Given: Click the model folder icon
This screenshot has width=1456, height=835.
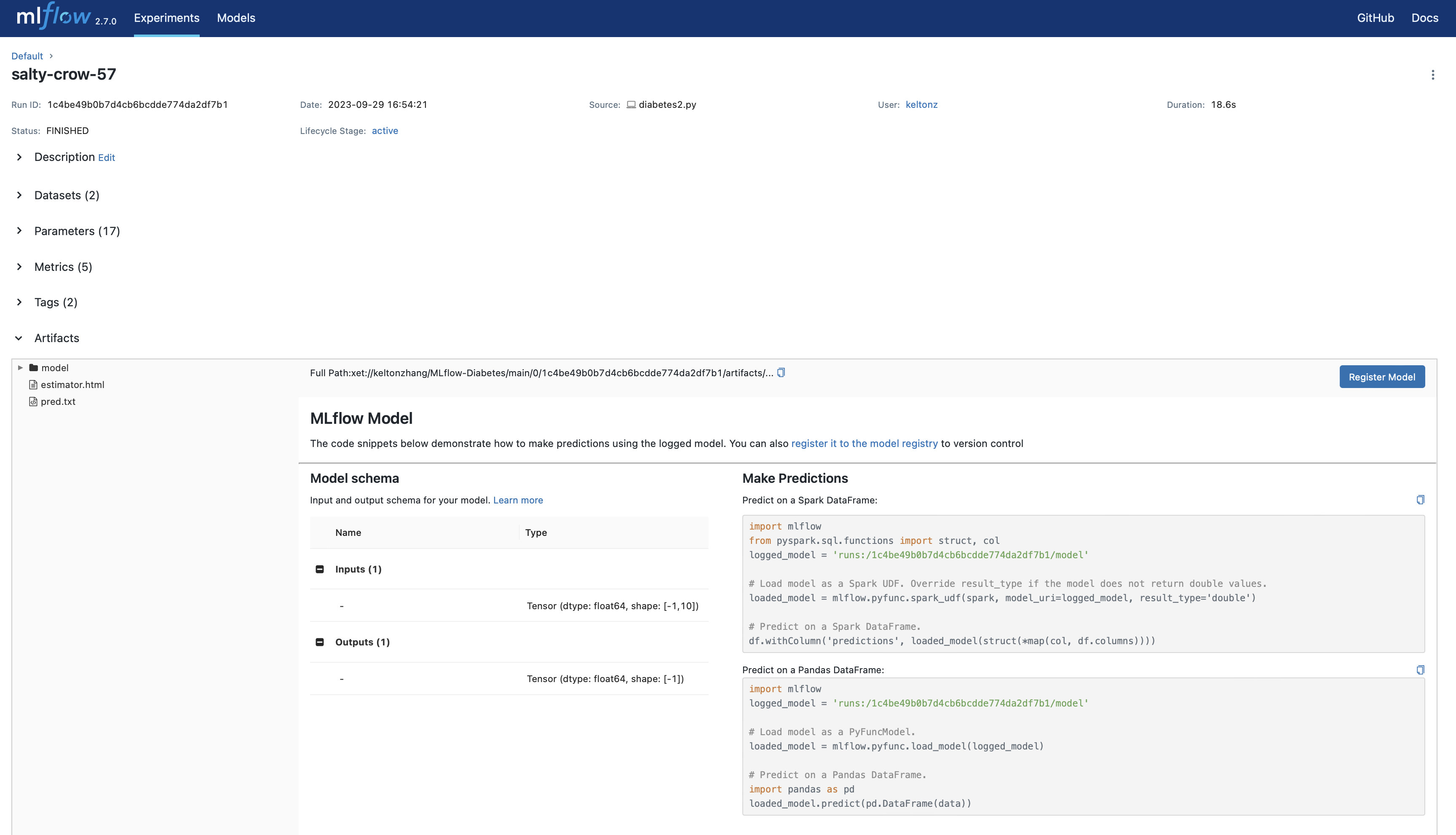Looking at the screenshot, I should pos(33,368).
